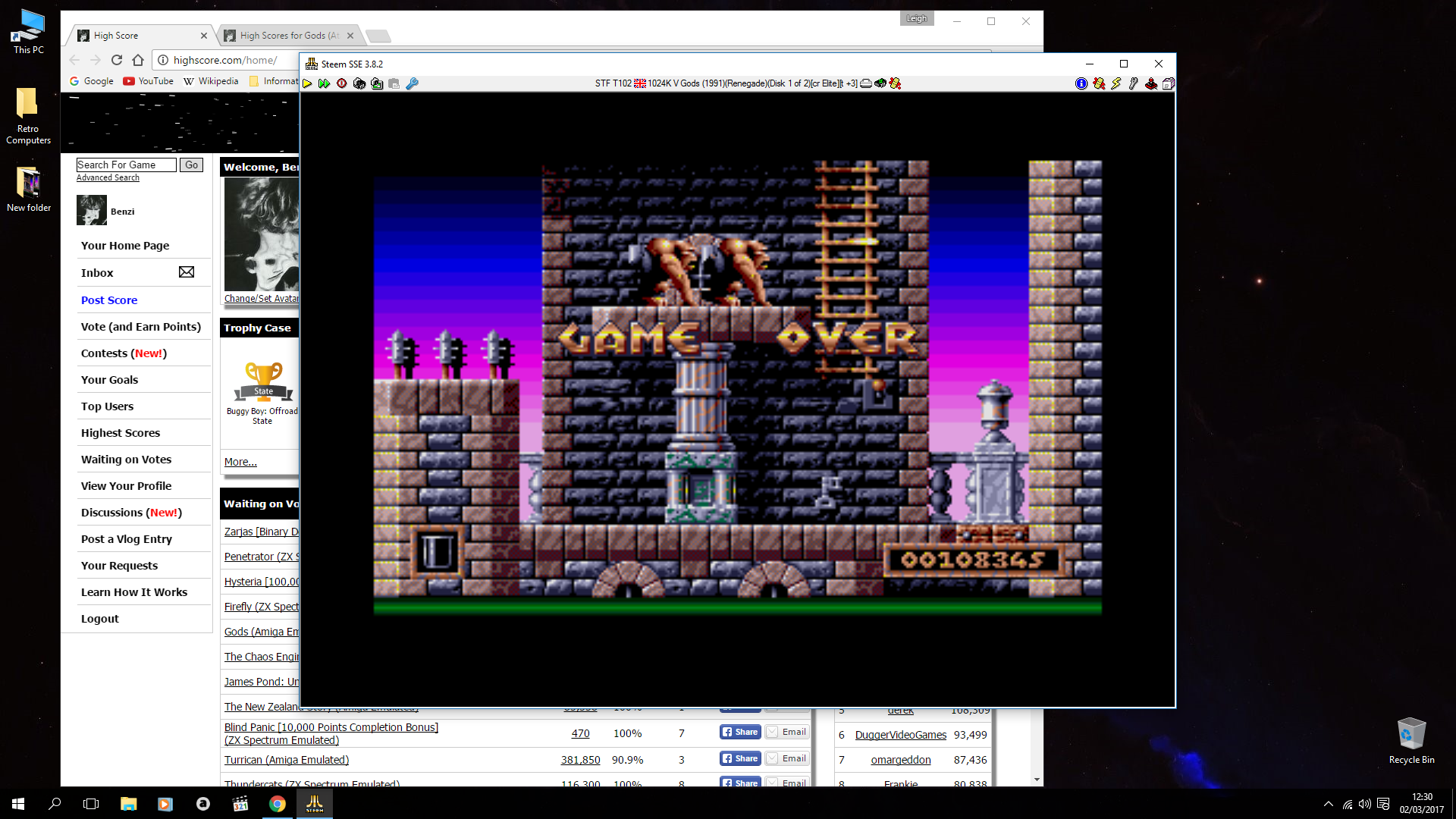Open the joystick configuration icon

click(1151, 83)
